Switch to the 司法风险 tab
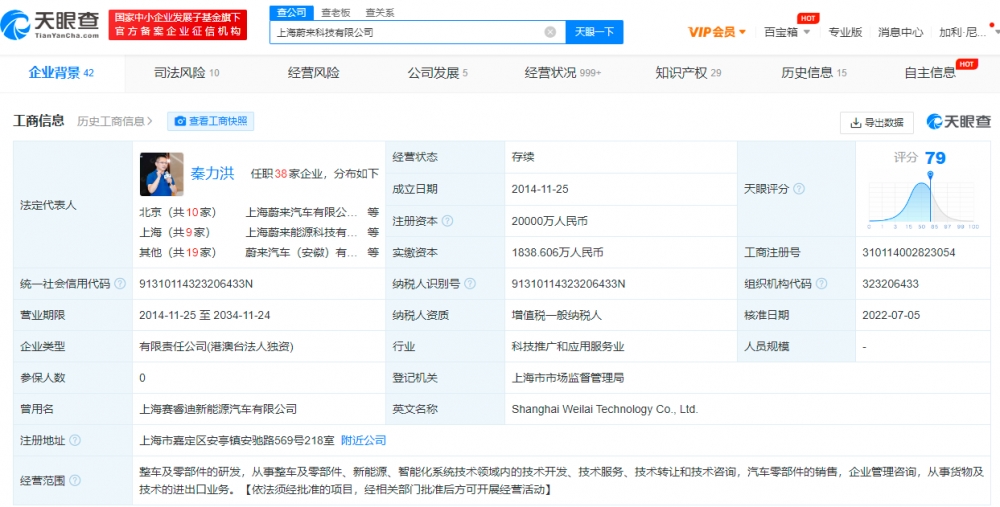This screenshot has width=1000, height=507. (x=186, y=73)
